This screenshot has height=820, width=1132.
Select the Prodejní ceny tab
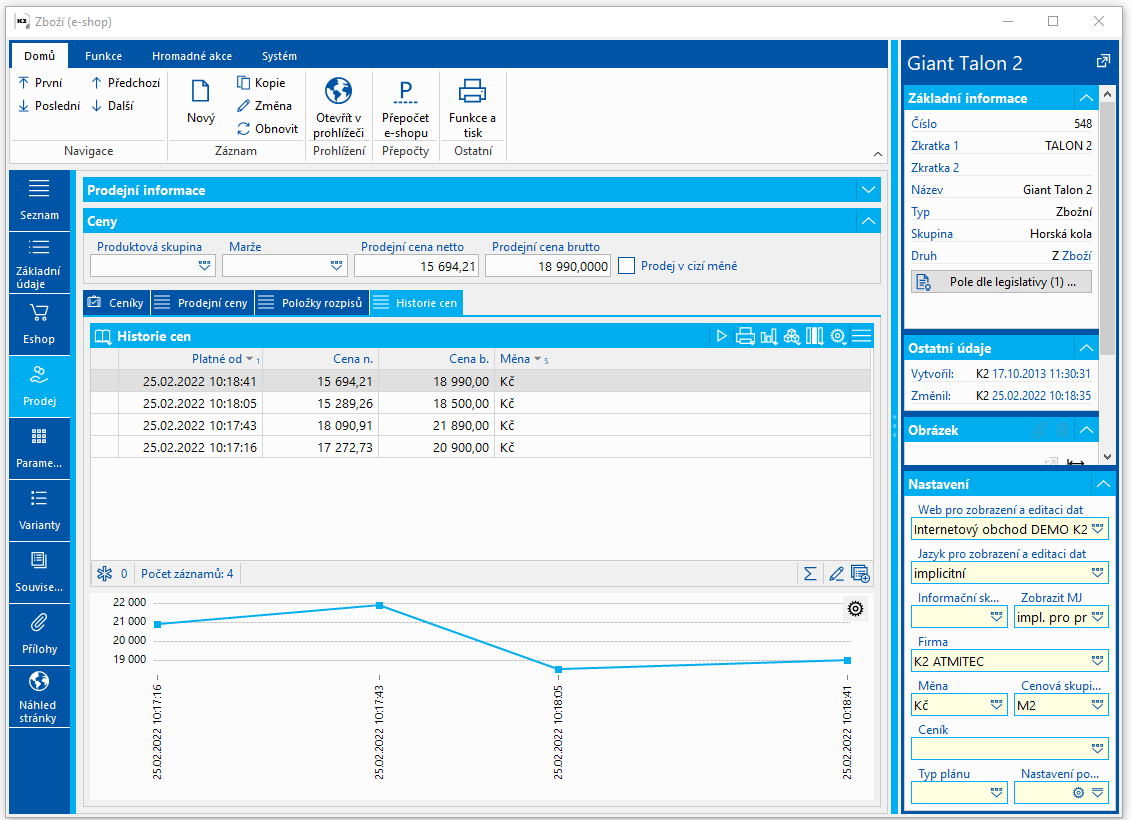[x=203, y=303]
